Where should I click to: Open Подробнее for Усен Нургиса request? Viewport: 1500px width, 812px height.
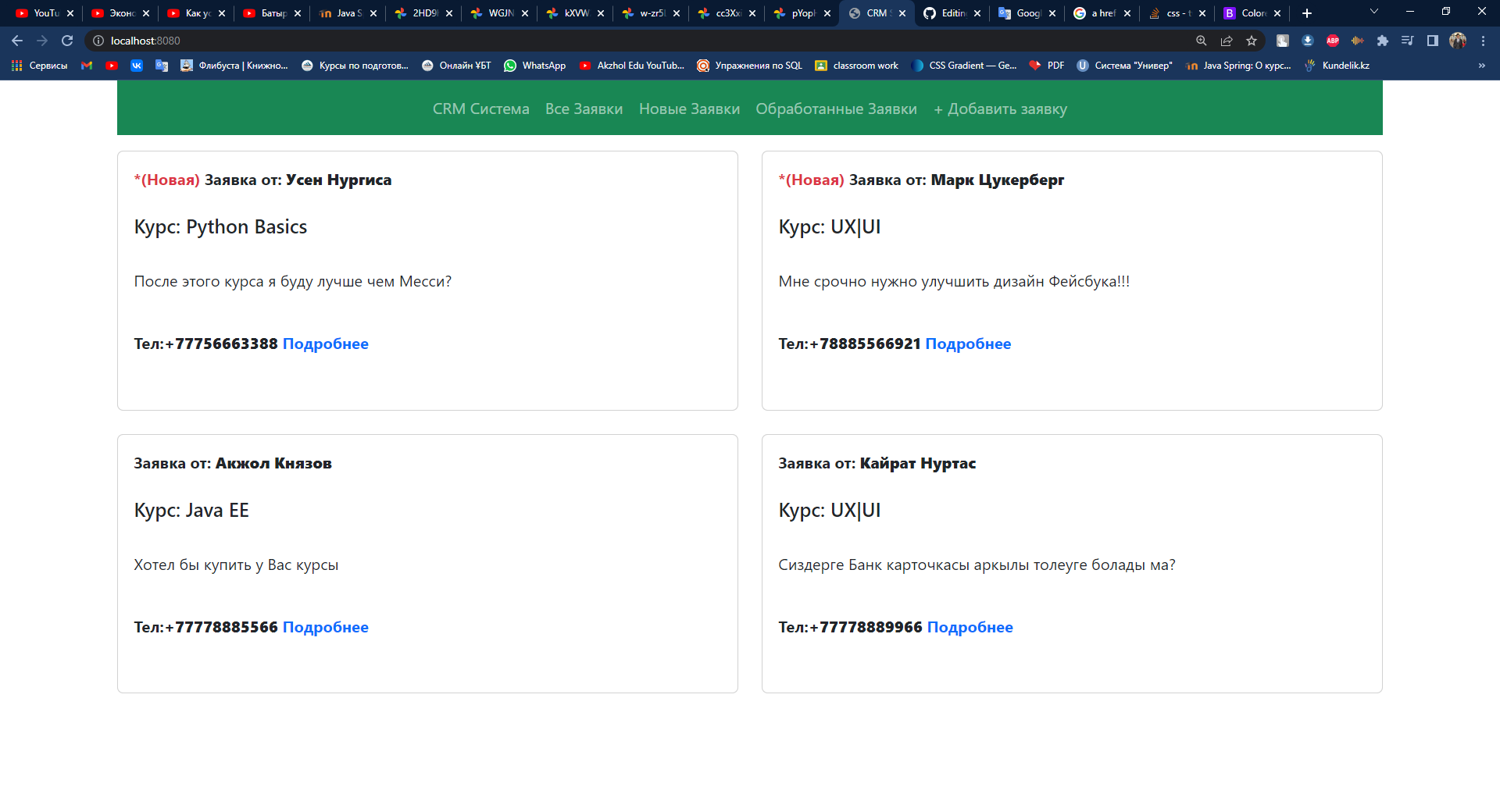[325, 344]
